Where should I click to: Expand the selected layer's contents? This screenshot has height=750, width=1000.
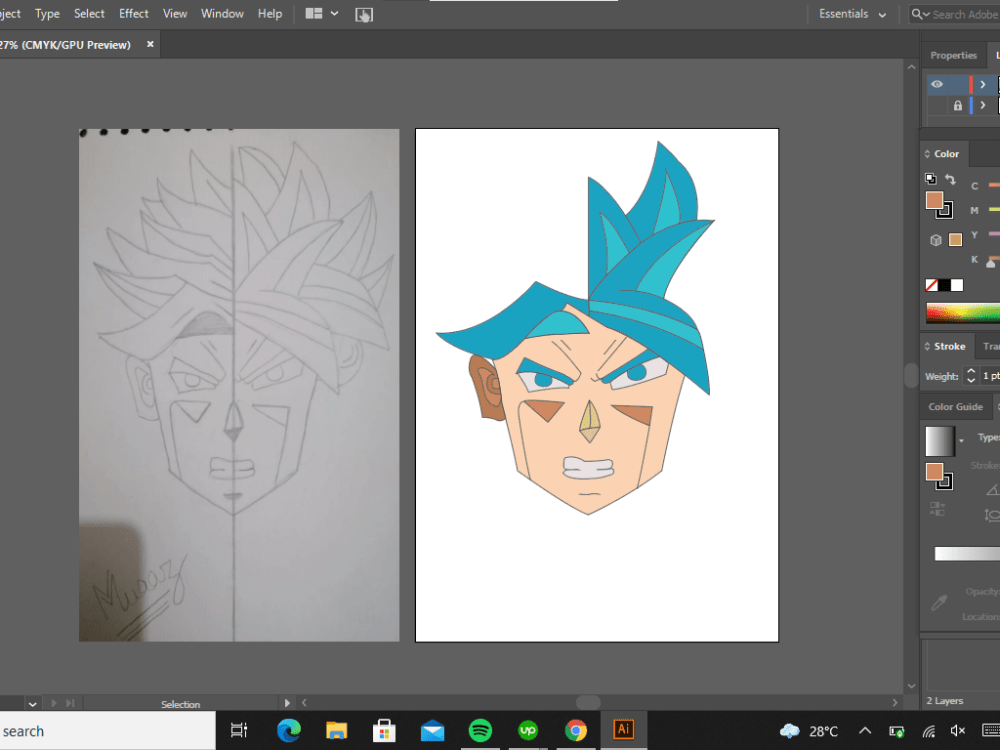(983, 84)
